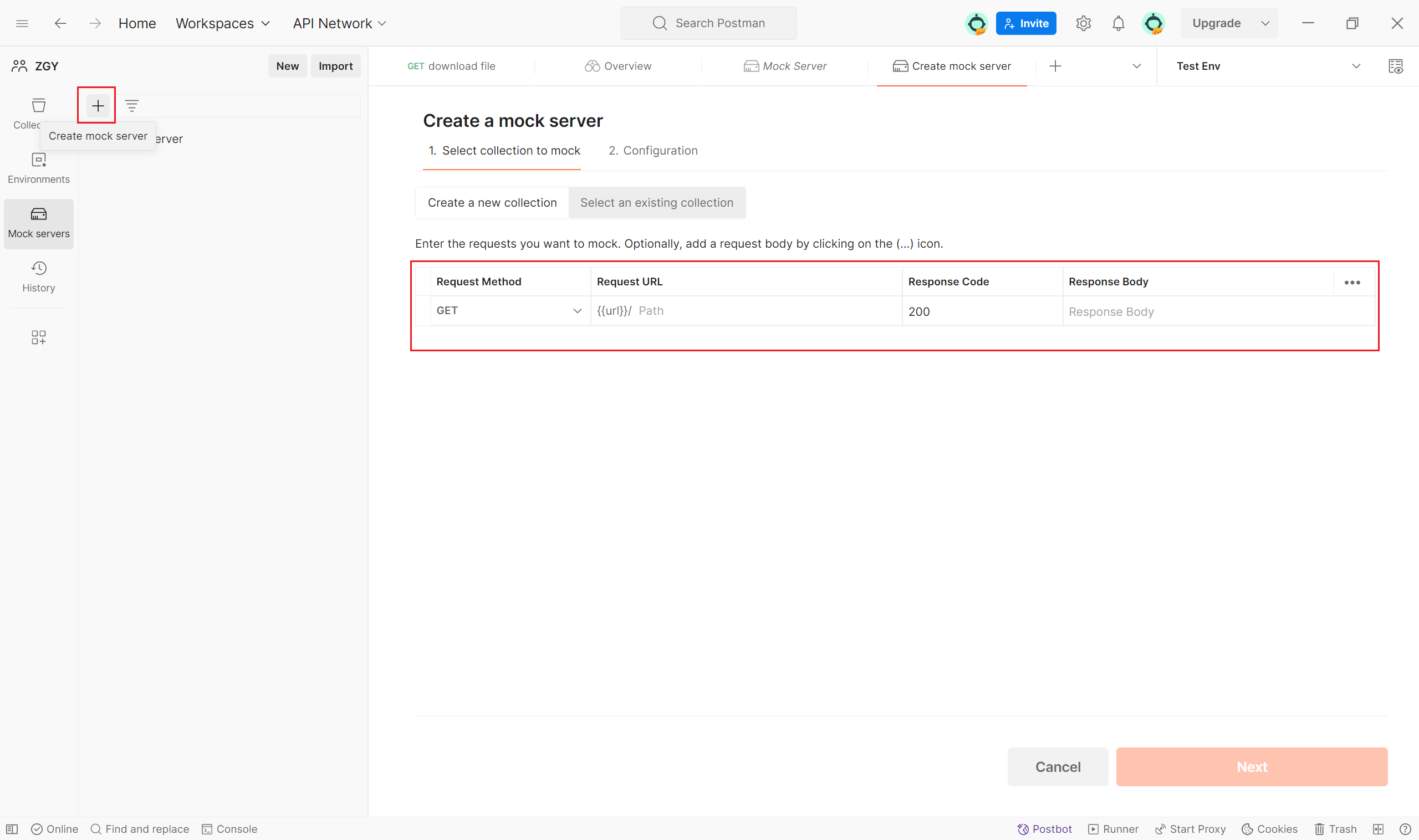The image size is (1419, 840).
Task: Select the Create mock server tab
Action: pyautogui.click(x=951, y=66)
